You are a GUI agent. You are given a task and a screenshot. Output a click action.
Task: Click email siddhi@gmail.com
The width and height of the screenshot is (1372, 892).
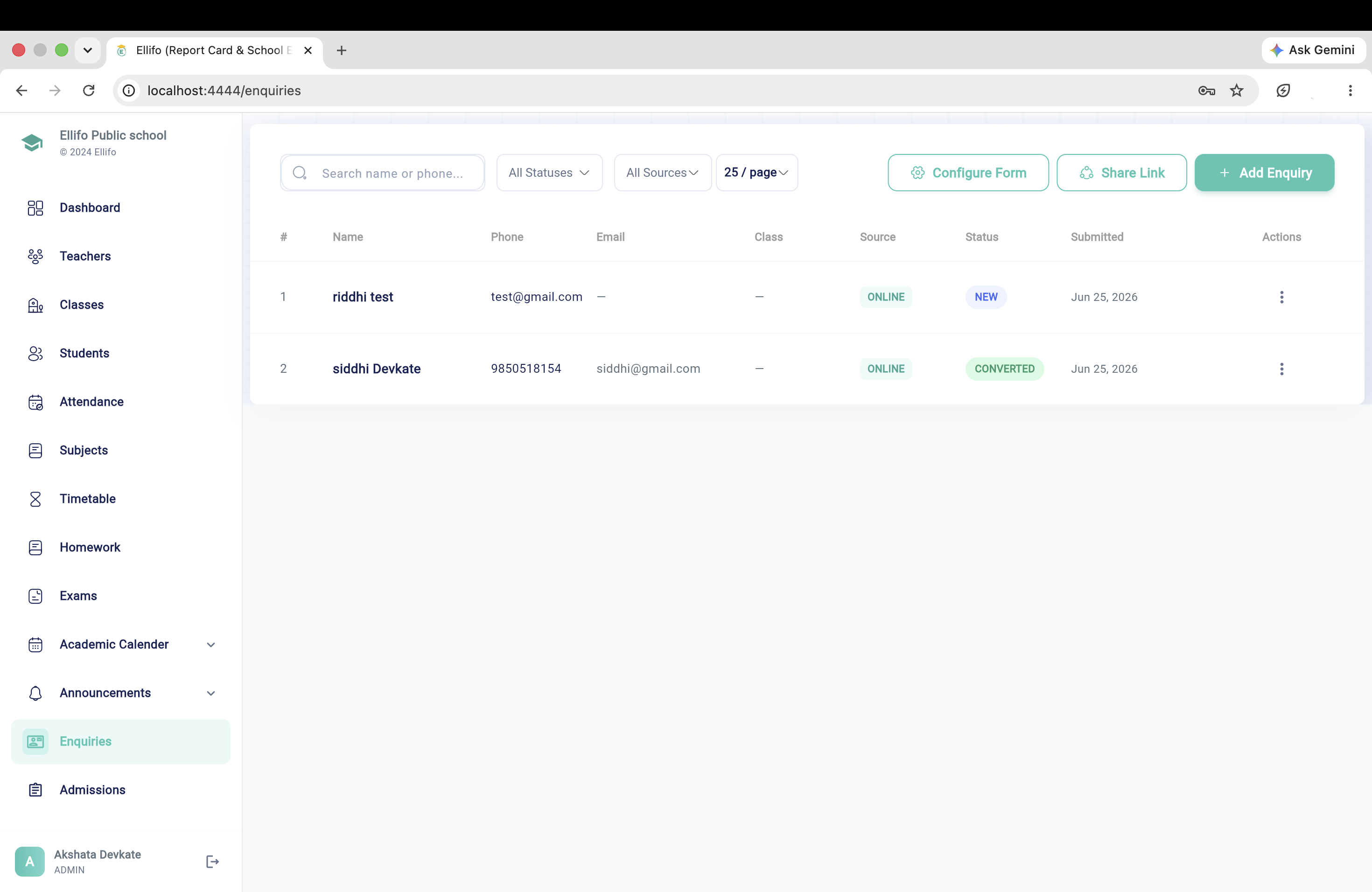pos(648,369)
